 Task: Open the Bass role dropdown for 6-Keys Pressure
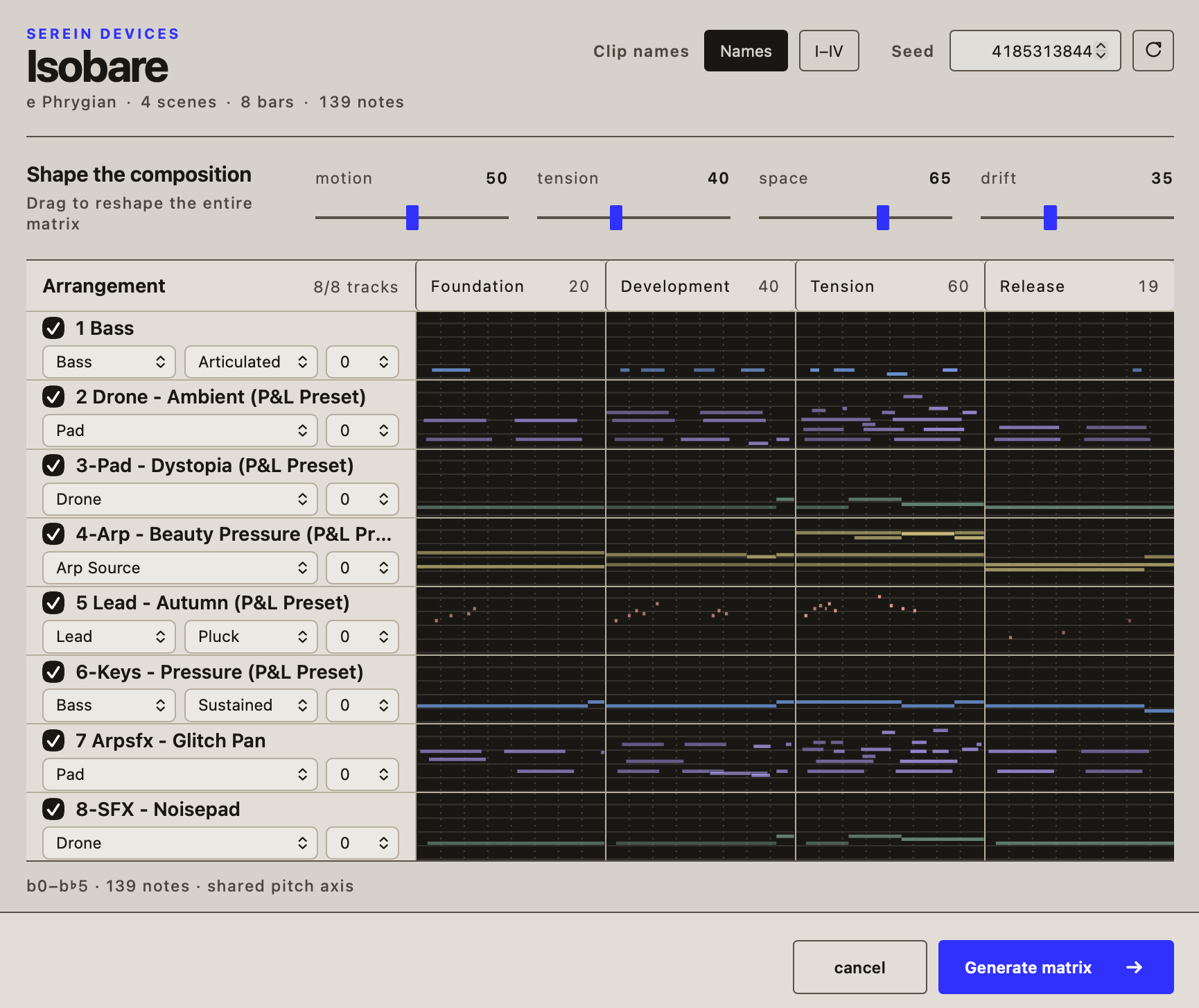coord(109,705)
